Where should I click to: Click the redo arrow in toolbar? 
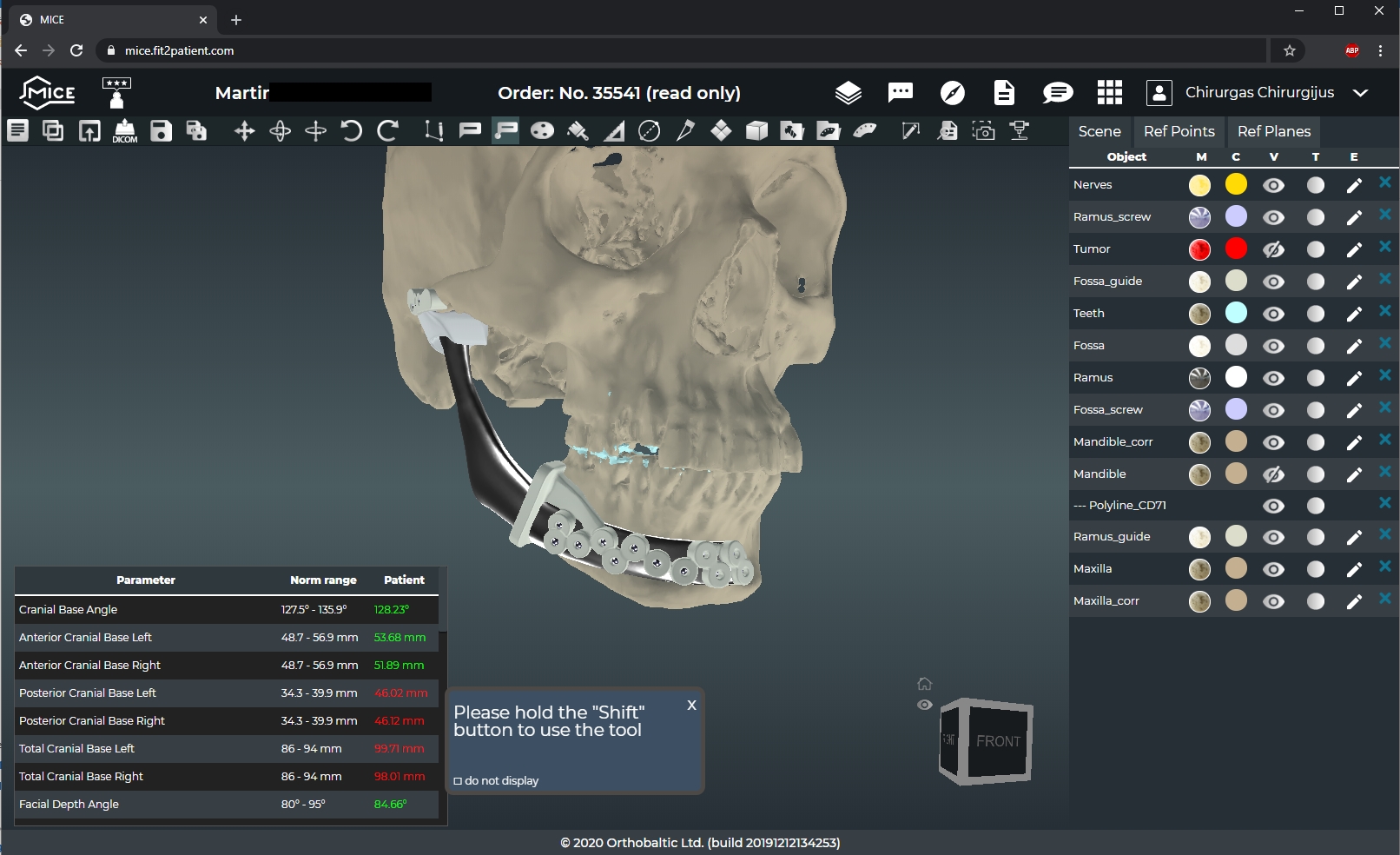point(387,131)
